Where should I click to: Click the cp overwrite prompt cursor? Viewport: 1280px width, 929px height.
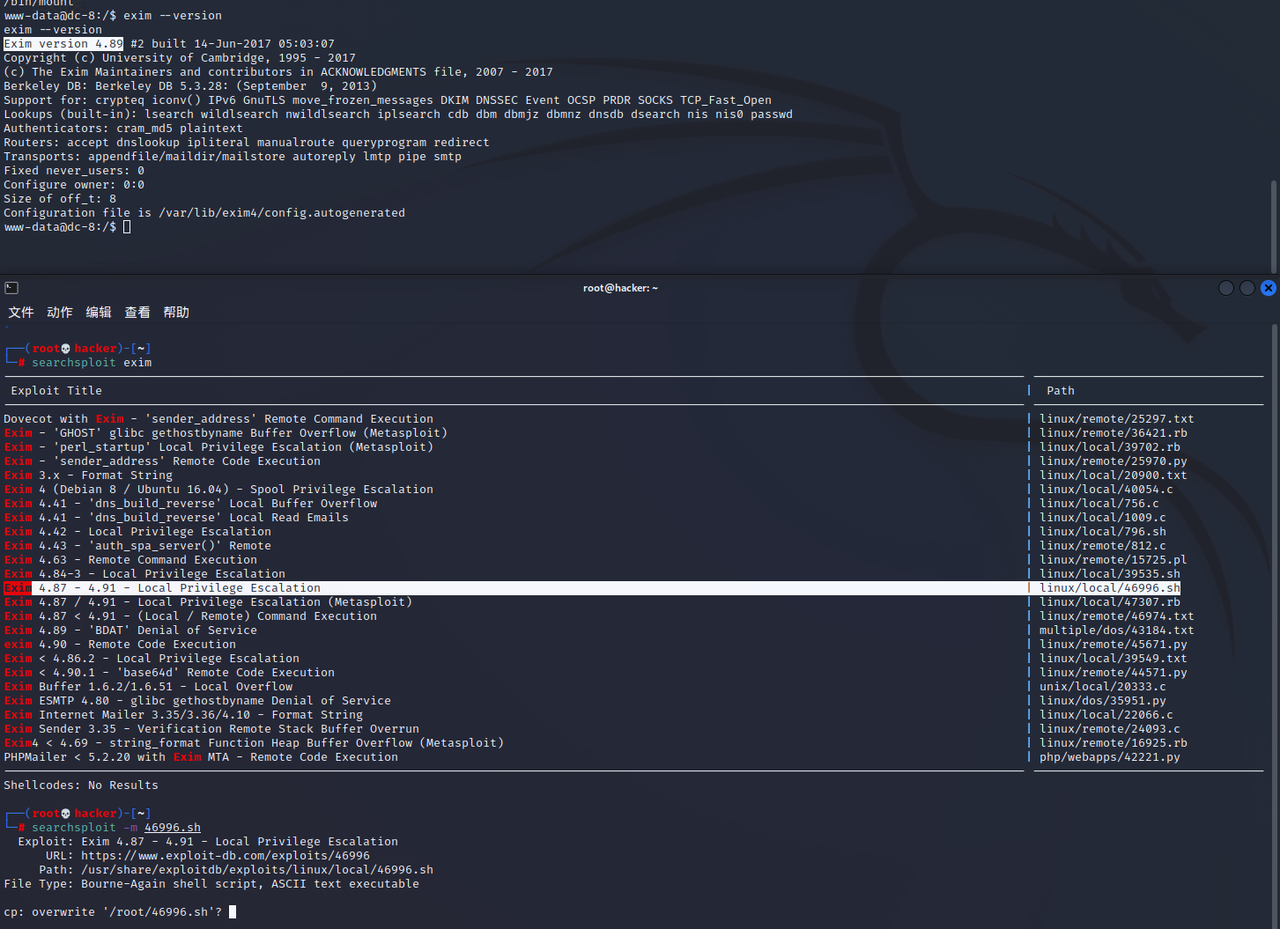tap(232, 912)
